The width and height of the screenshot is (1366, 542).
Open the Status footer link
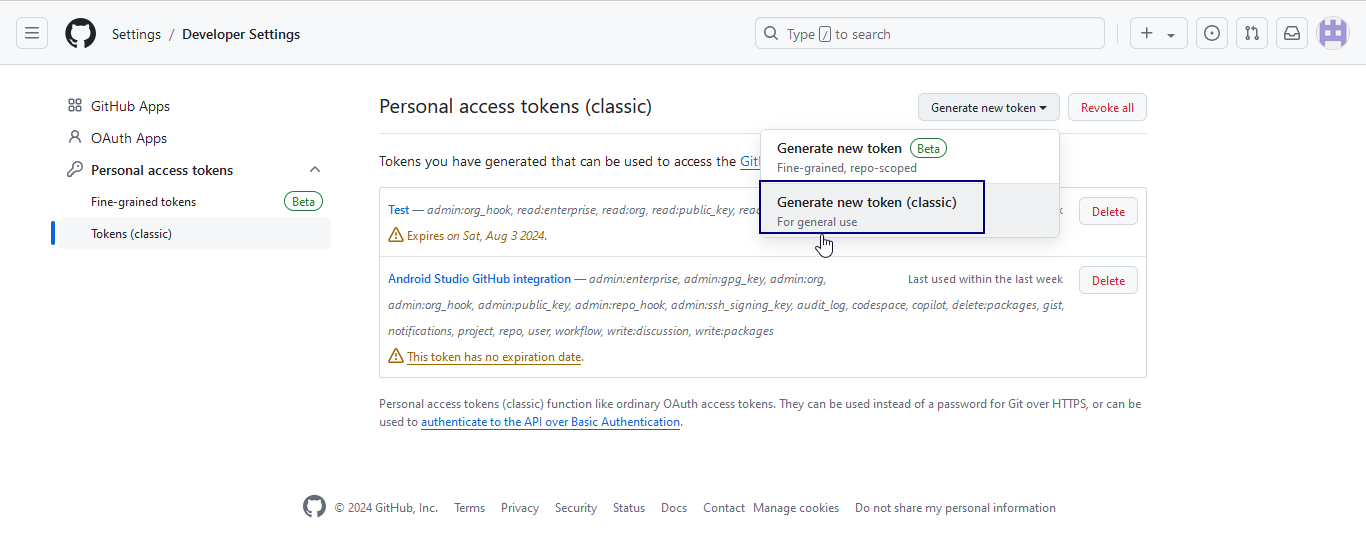click(629, 508)
